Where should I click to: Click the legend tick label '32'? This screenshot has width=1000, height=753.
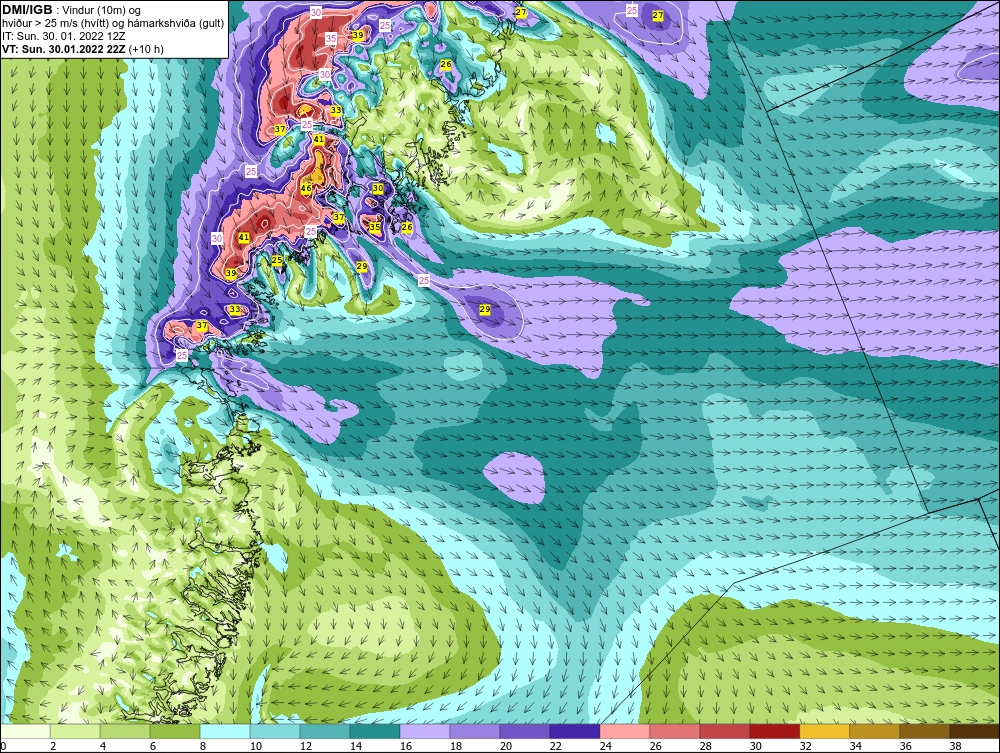pos(805,746)
